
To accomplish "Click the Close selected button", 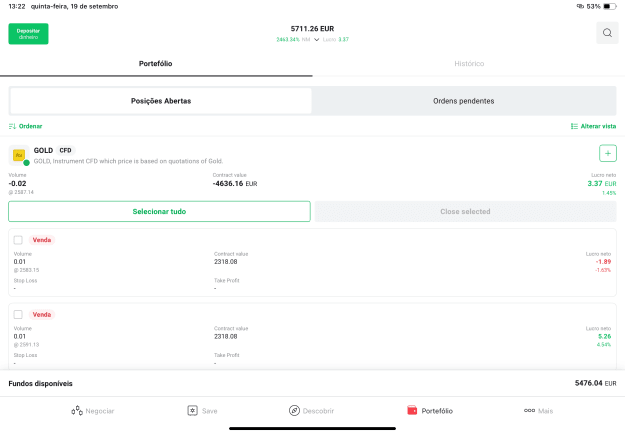I will tap(465, 211).
